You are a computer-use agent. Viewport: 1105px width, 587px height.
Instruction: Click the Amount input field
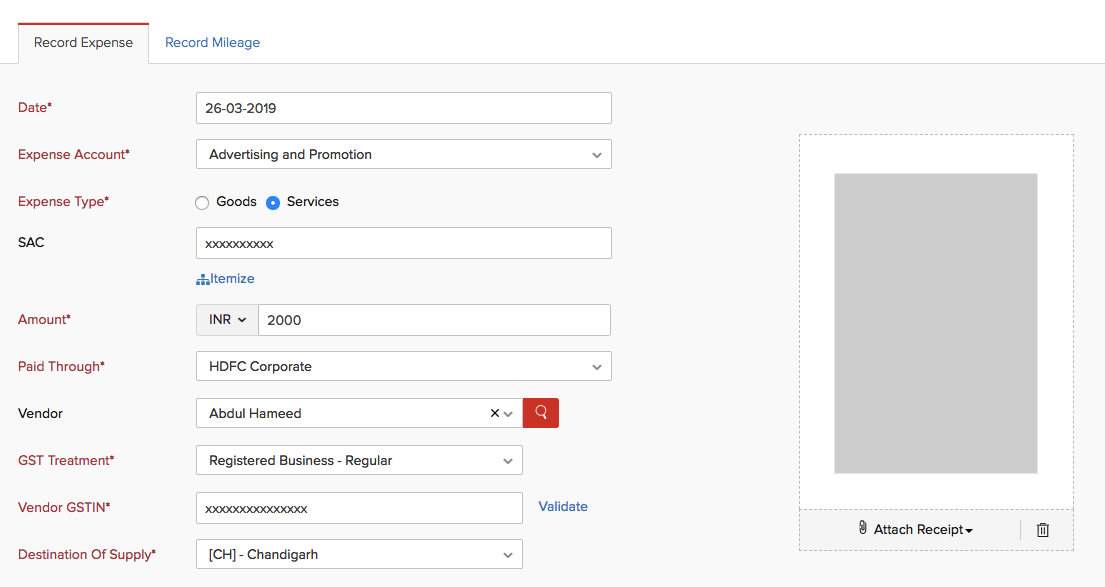tap(434, 320)
